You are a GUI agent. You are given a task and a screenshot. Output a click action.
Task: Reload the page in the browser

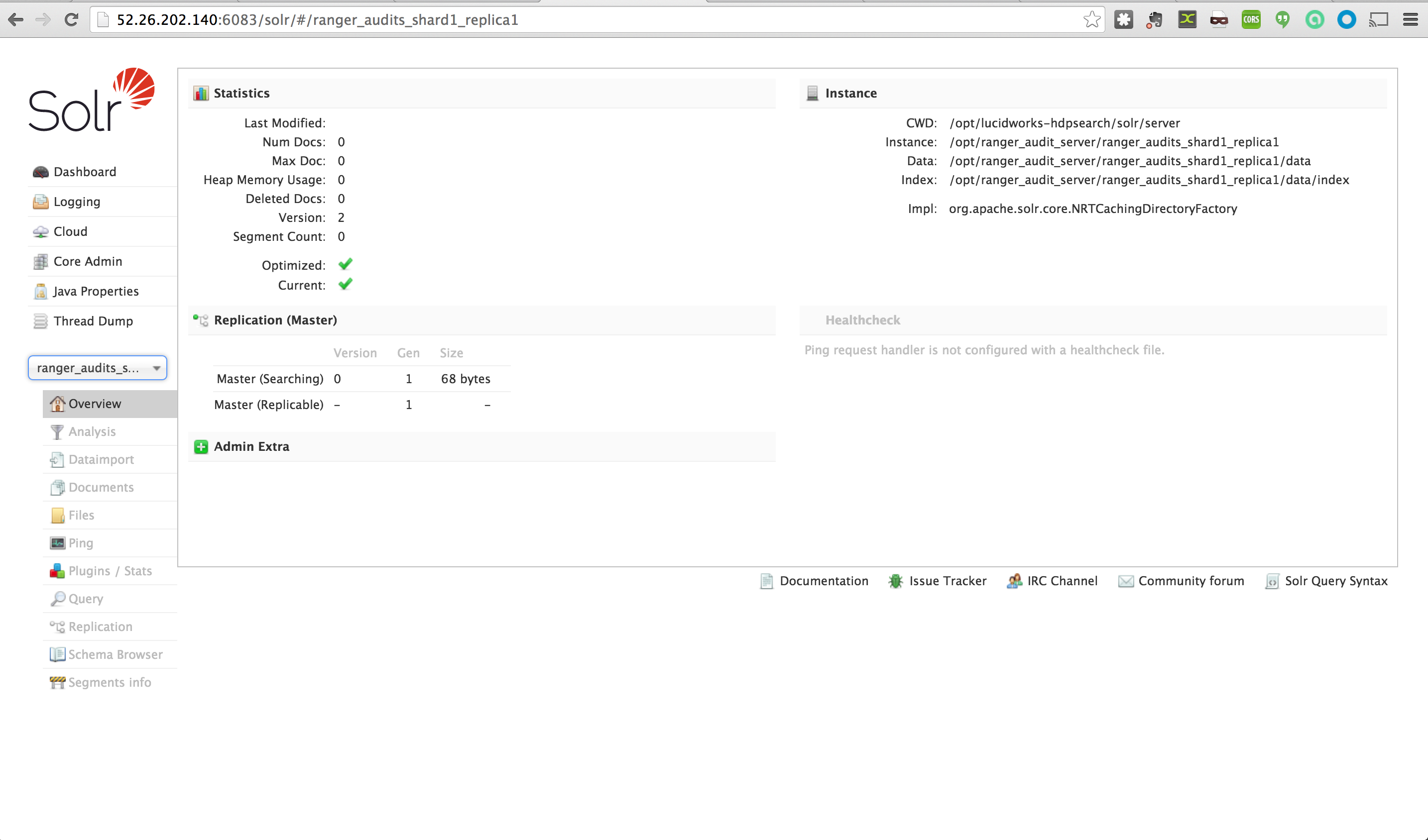71,20
